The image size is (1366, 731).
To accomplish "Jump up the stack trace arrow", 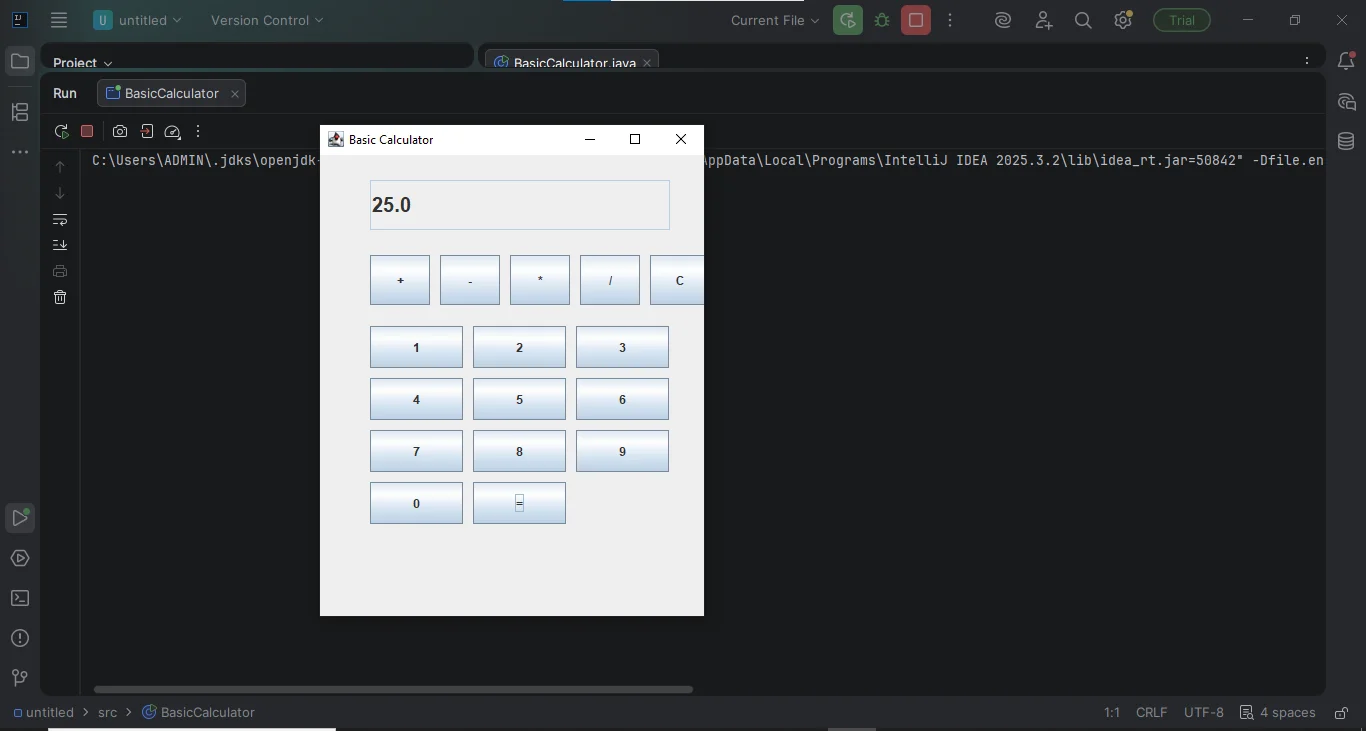I will pyautogui.click(x=60, y=167).
